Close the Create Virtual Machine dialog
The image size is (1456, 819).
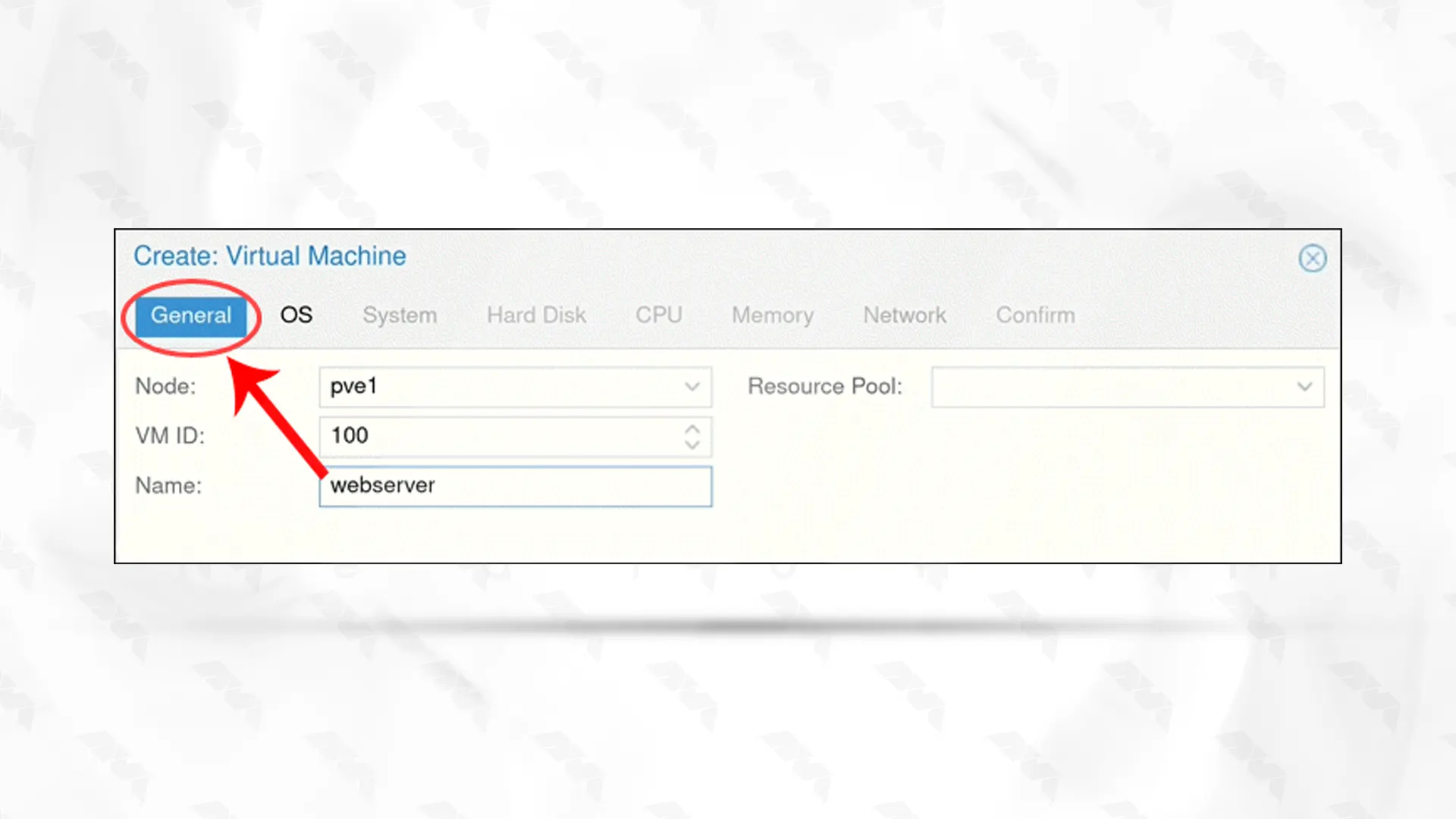[1312, 259]
